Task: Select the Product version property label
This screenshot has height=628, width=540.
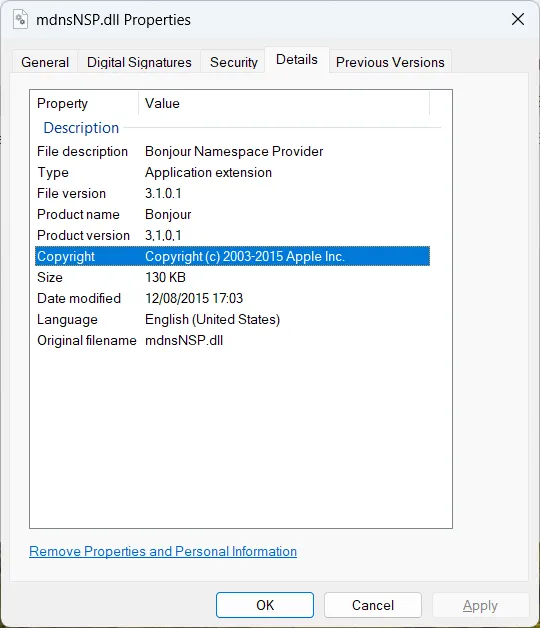Action: (83, 236)
